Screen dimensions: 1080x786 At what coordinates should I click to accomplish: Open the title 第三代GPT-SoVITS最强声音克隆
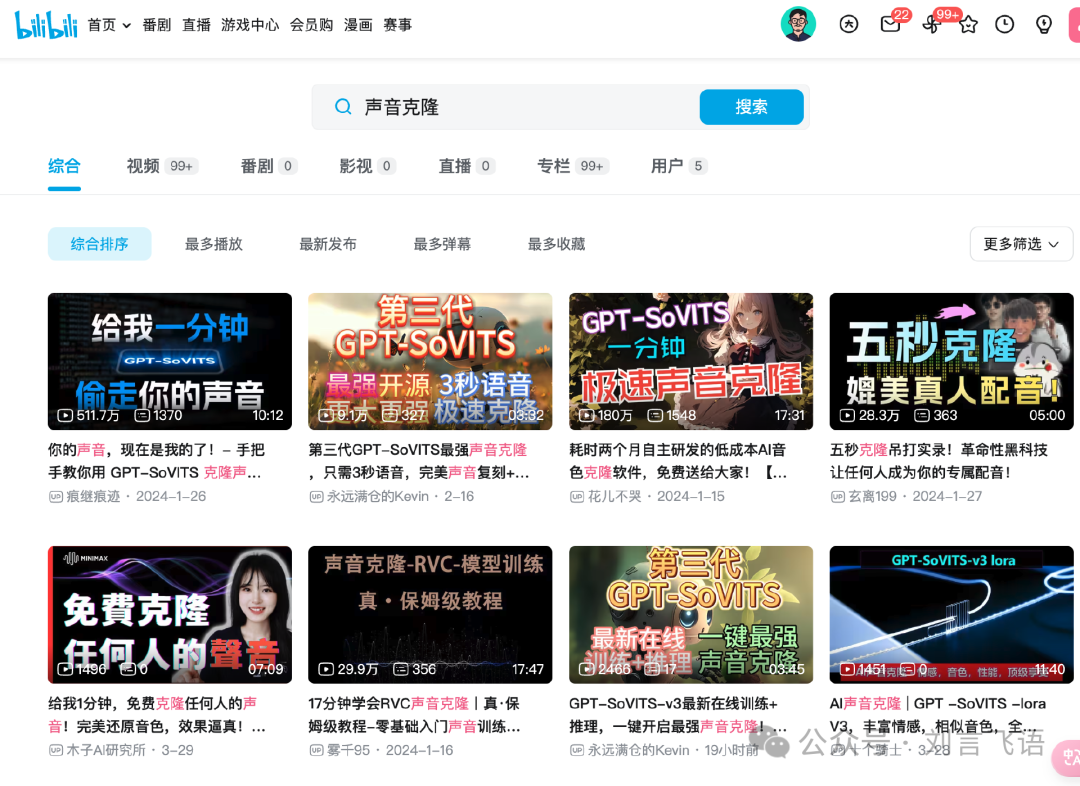pos(419,461)
